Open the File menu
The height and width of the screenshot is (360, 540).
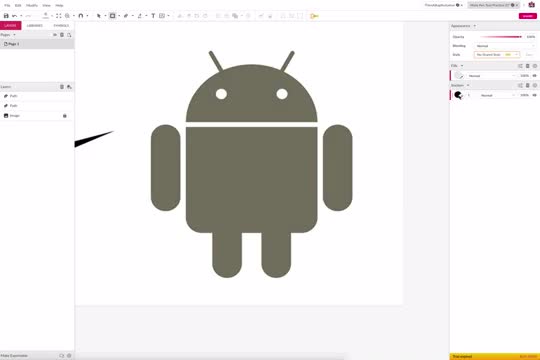point(7,6)
